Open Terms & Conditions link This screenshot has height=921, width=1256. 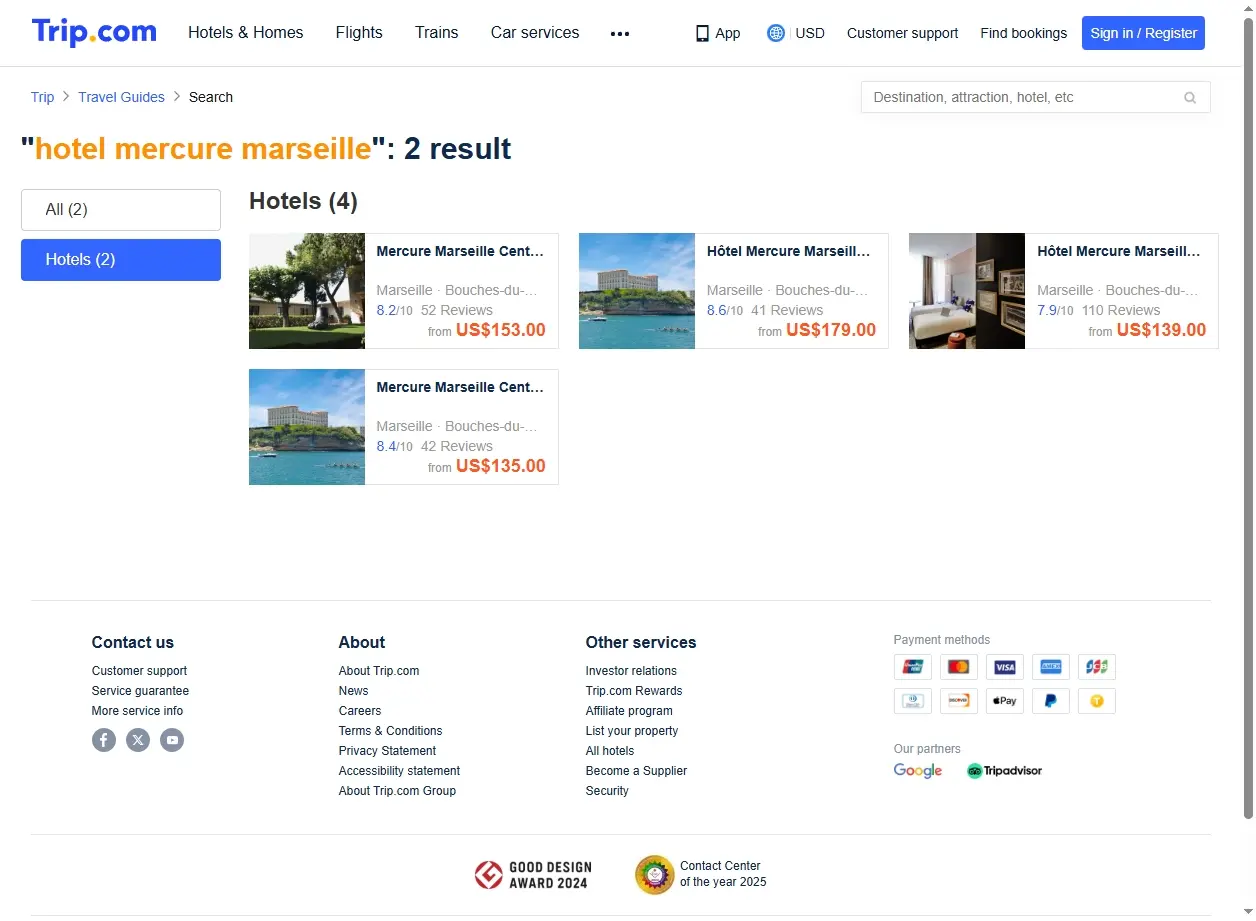coord(390,731)
